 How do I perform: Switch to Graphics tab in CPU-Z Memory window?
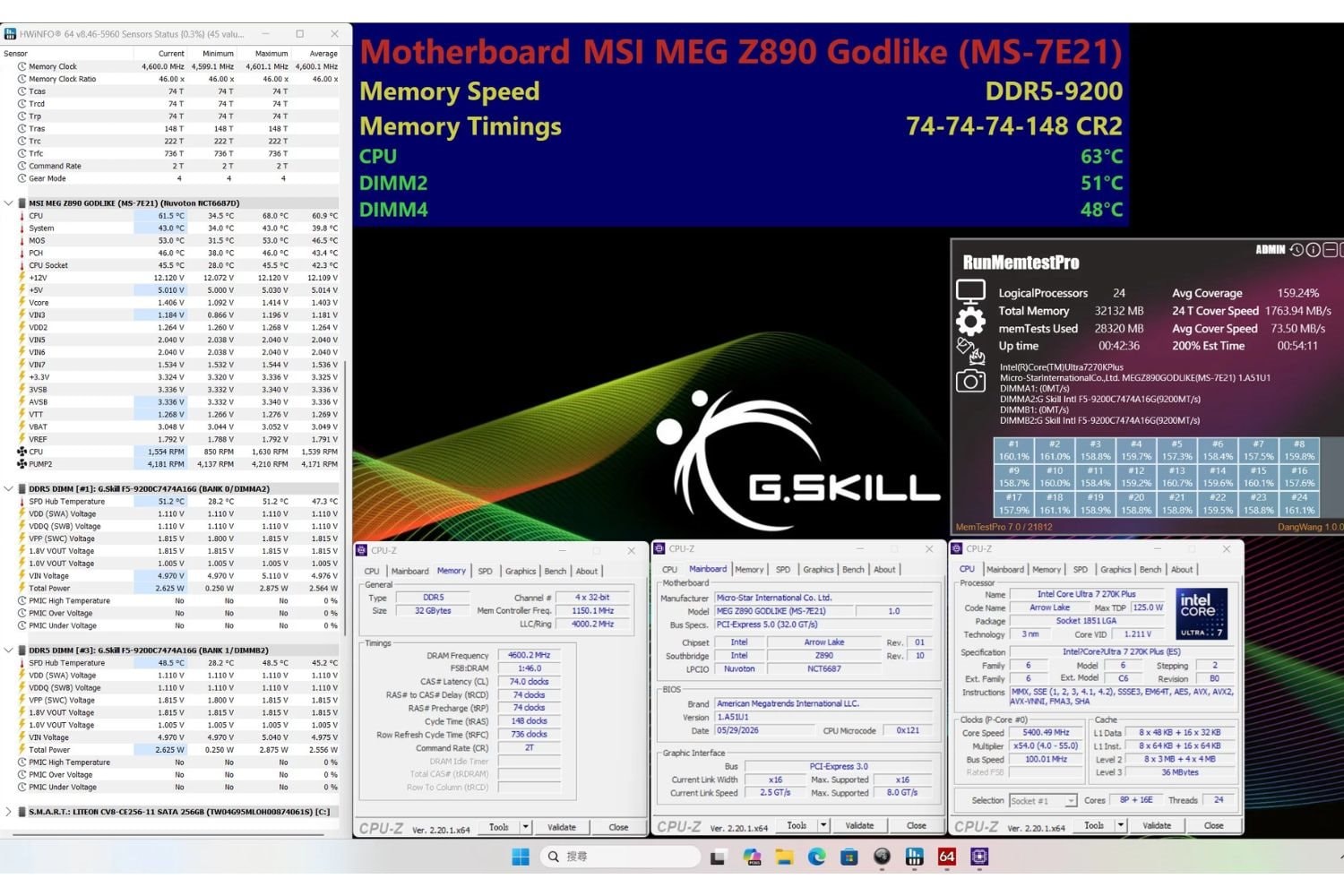click(520, 571)
